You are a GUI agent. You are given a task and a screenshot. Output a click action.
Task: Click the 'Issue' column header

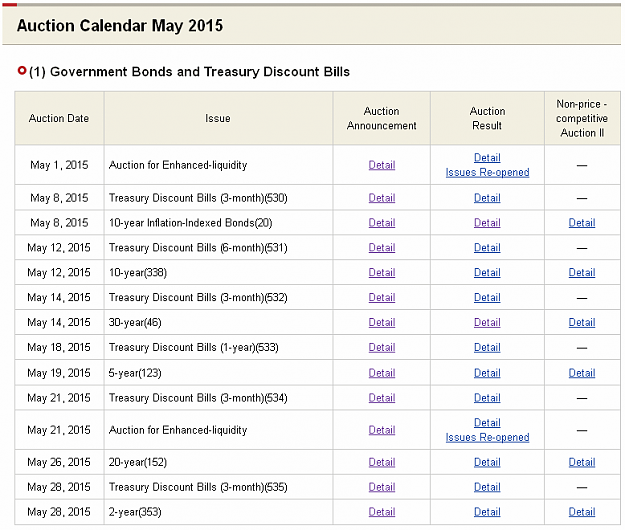(218, 118)
